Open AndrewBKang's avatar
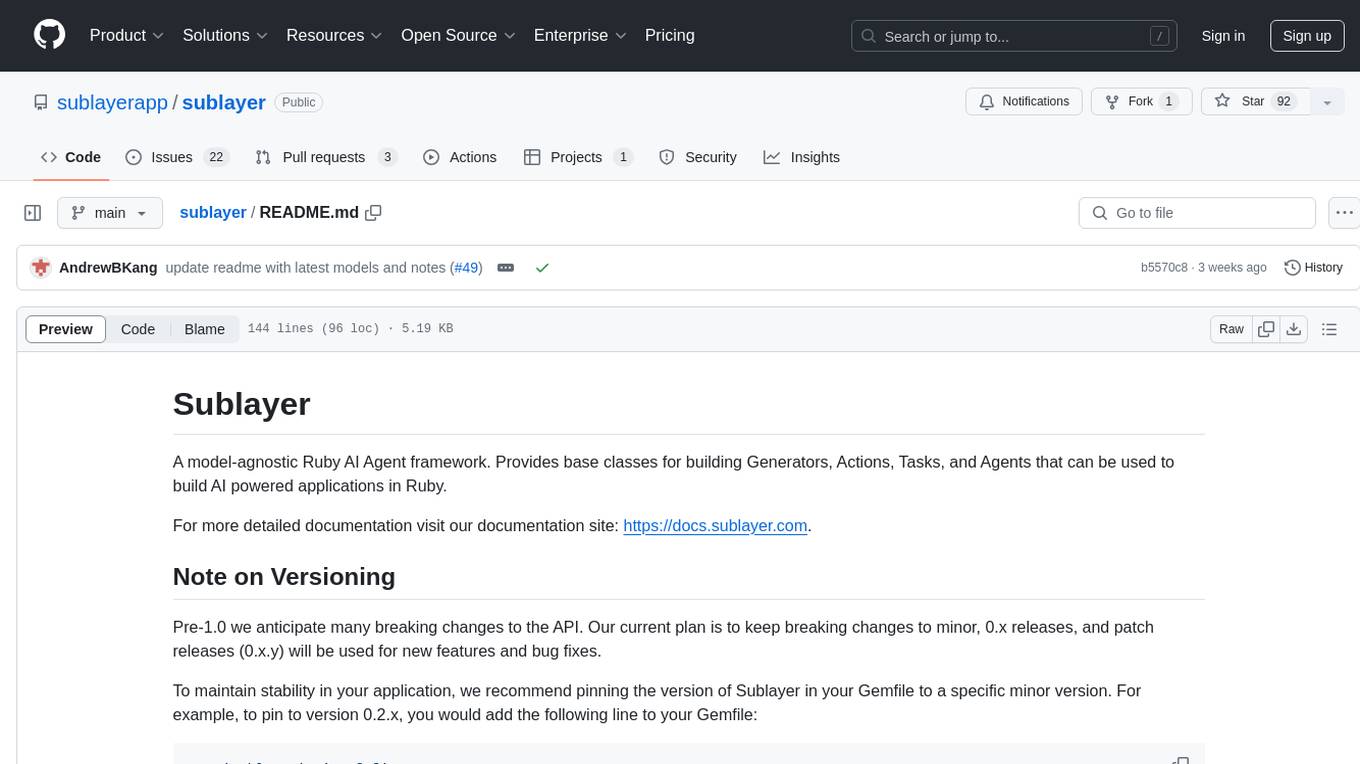The height and width of the screenshot is (764, 1360). (x=41, y=268)
